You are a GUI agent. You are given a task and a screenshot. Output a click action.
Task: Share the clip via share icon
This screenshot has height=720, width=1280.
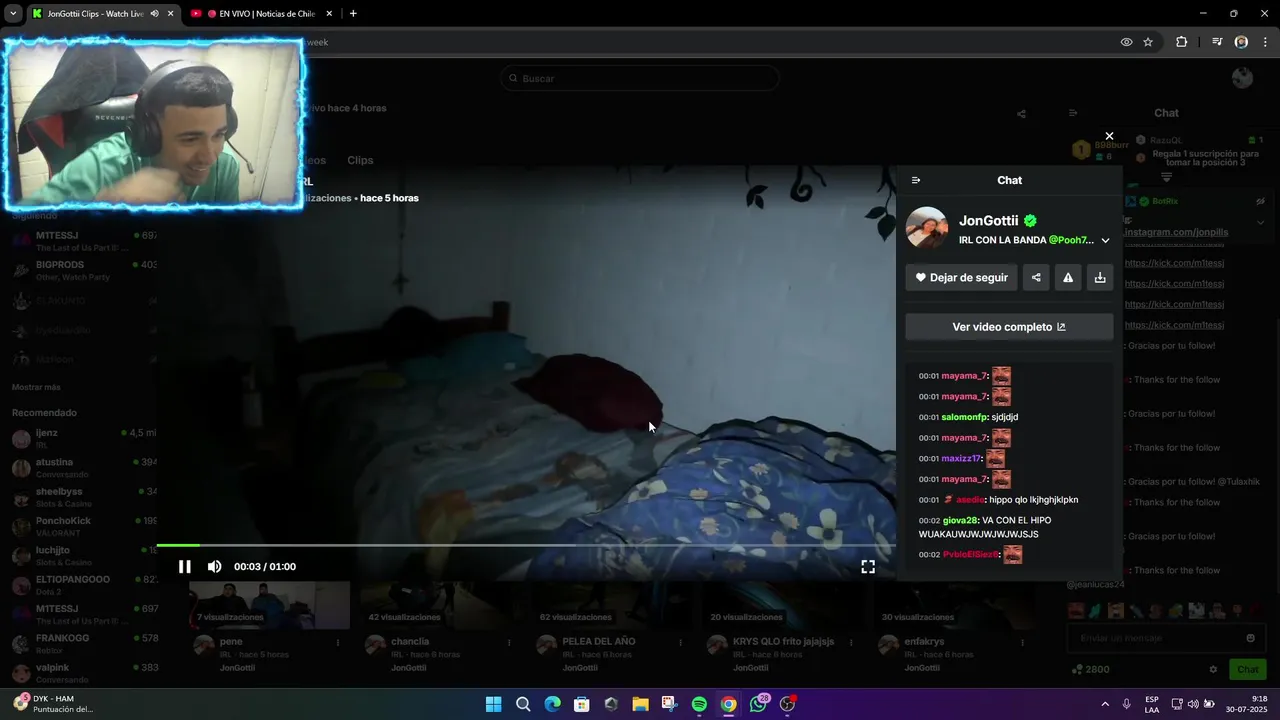pos(1036,278)
